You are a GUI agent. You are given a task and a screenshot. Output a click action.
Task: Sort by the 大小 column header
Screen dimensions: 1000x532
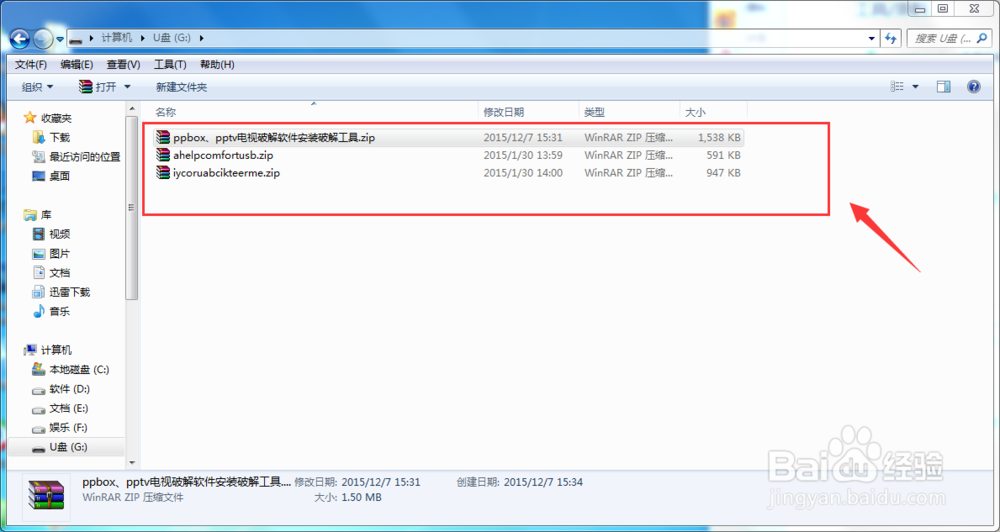(x=714, y=112)
